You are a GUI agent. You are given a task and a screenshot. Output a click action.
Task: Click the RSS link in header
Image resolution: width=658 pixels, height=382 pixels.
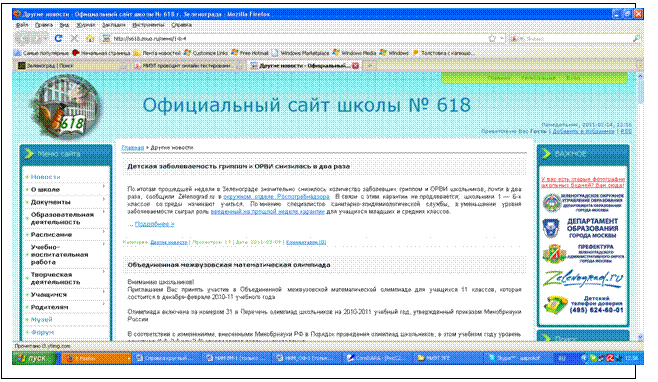626,131
